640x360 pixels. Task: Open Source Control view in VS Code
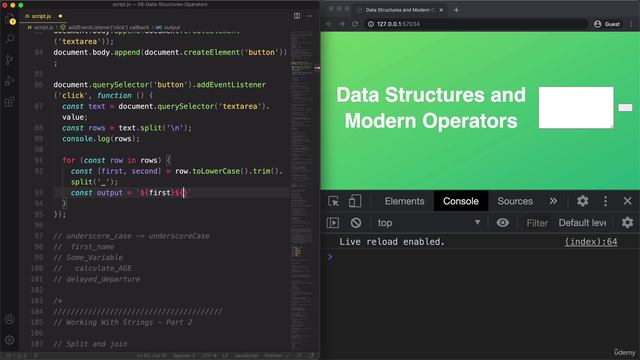(10, 60)
